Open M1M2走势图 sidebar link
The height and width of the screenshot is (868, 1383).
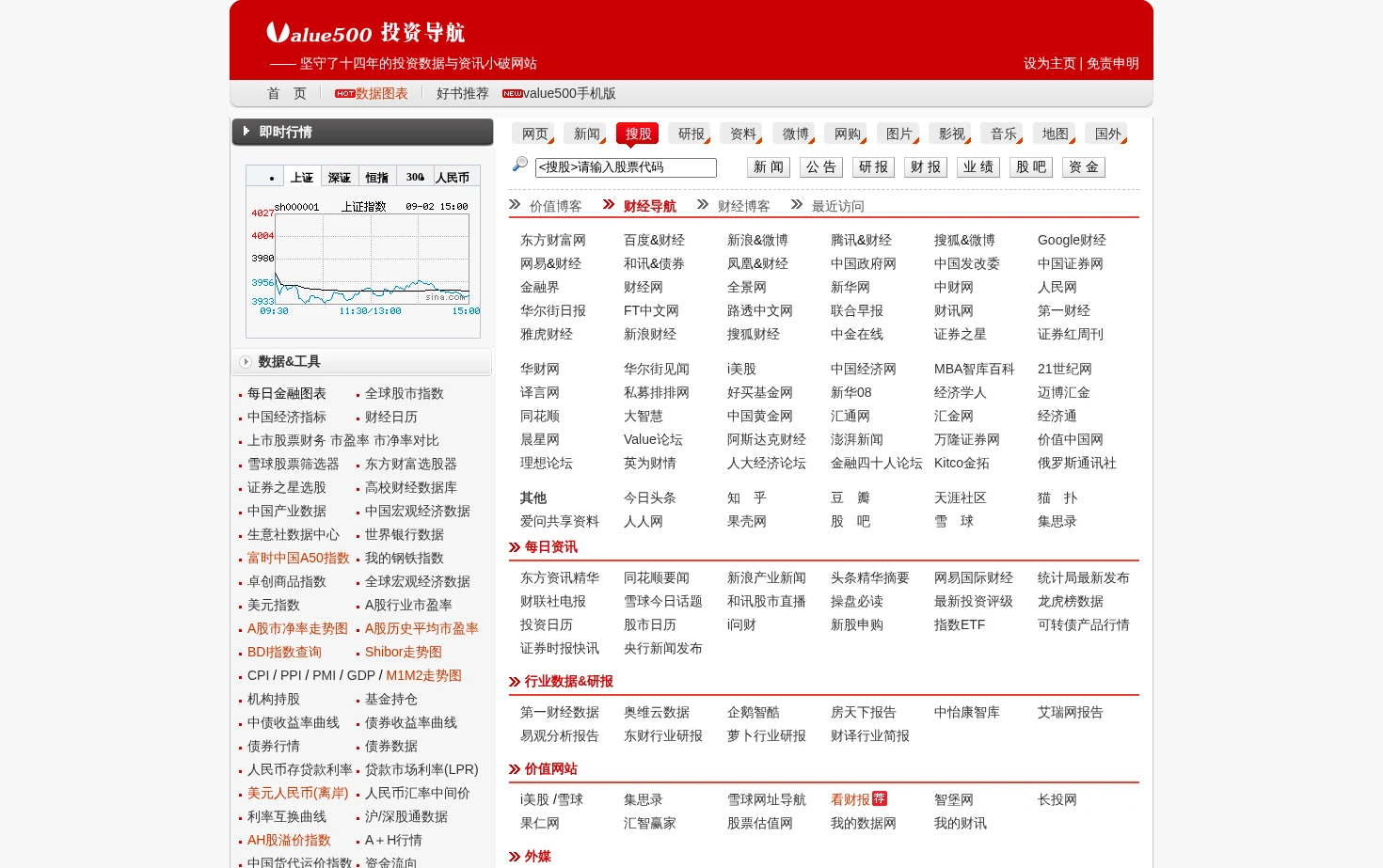[424, 675]
